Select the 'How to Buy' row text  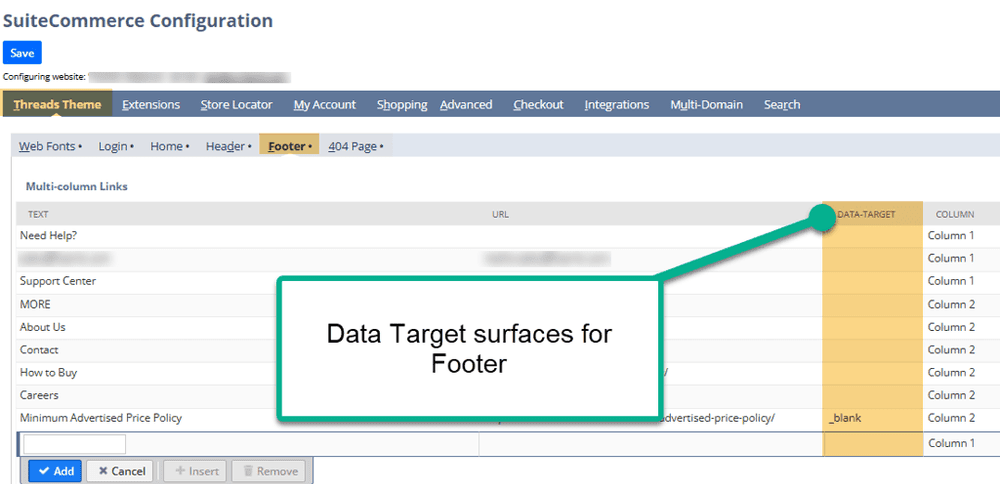pyautogui.click(x=48, y=372)
